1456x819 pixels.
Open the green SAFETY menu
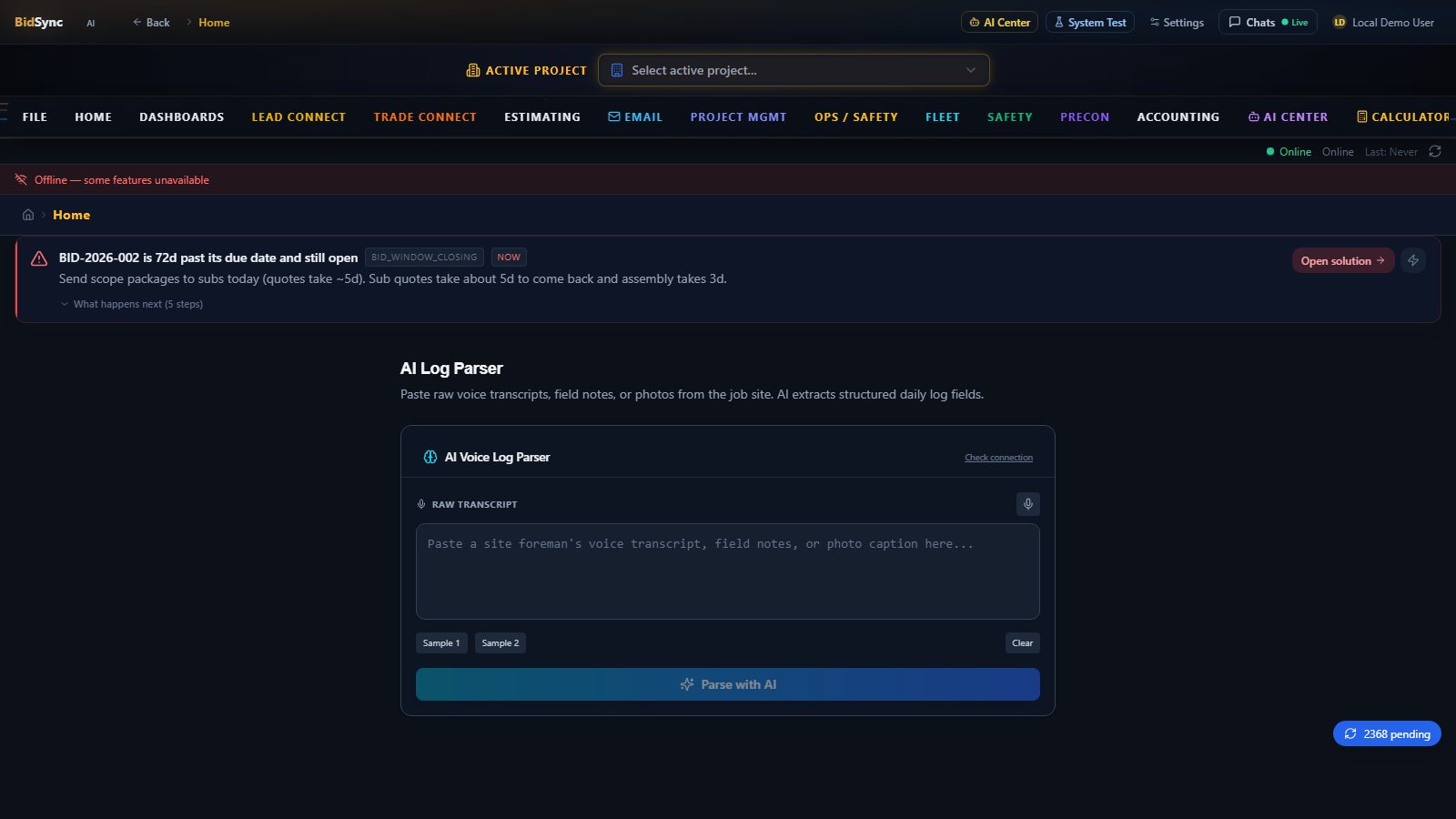(1010, 116)
